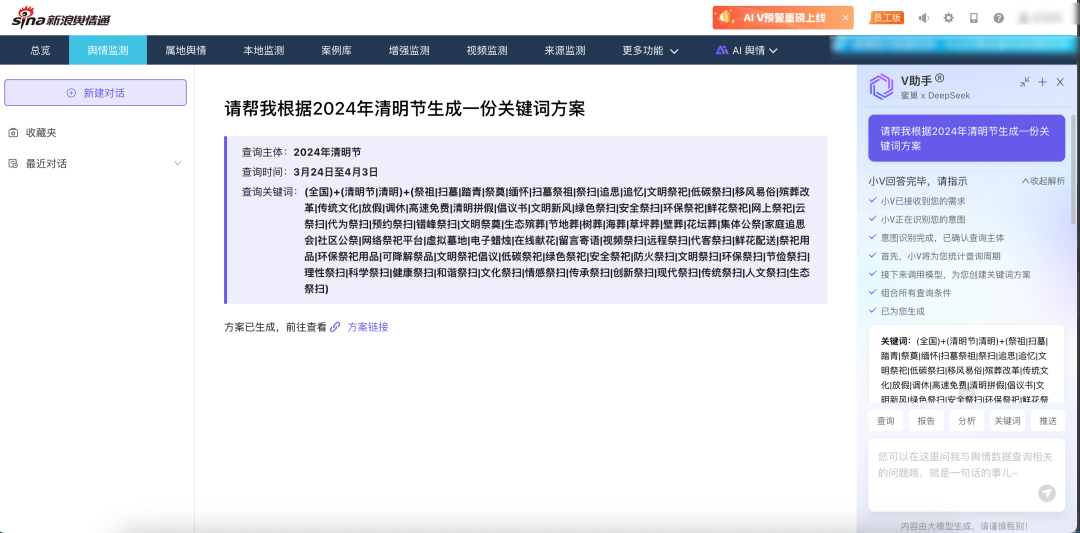
Task: Start new chat with V助手 plus icon
Action: [x=1042, y=82]
